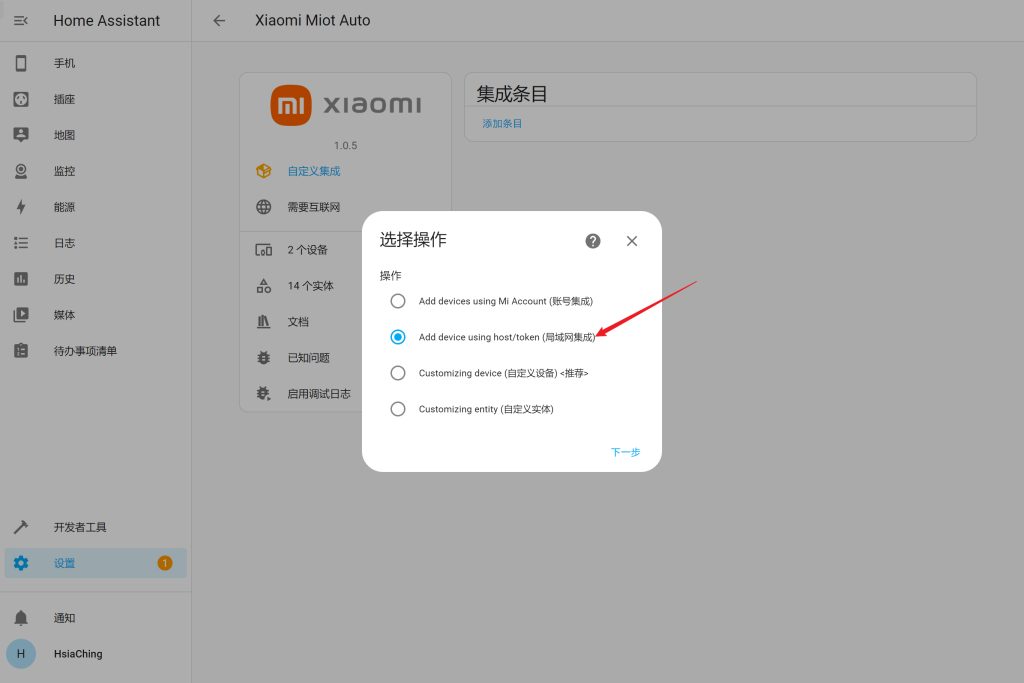Open 设置 gear icon
The image size is (1024, 683).
(21, 563)
